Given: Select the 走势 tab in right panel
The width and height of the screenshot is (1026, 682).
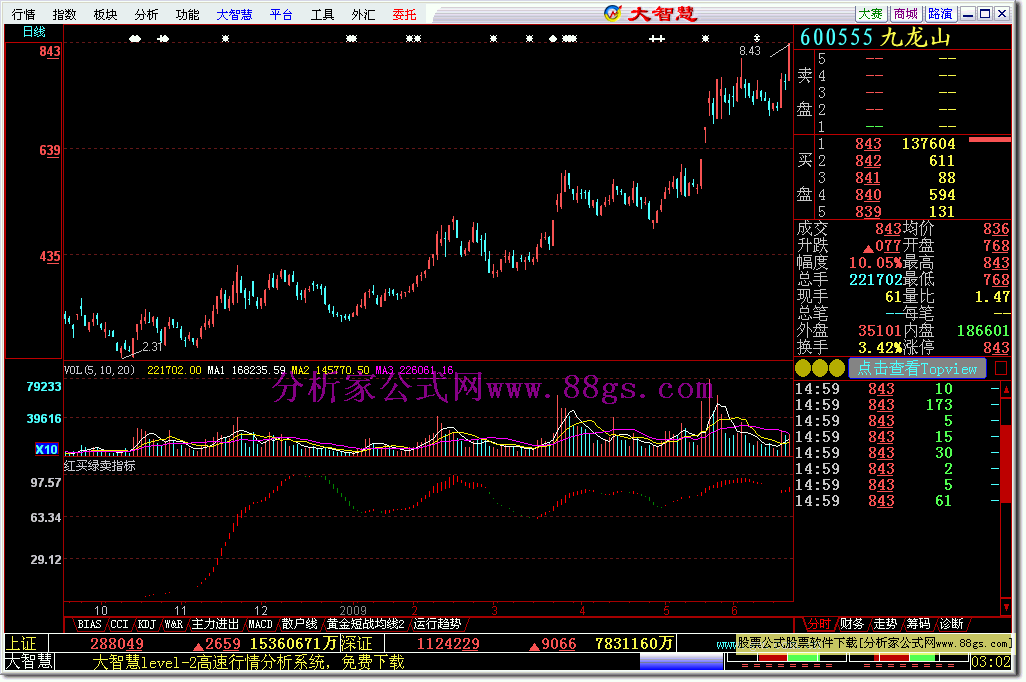Looking at the screenshot, I should [885, 624].
